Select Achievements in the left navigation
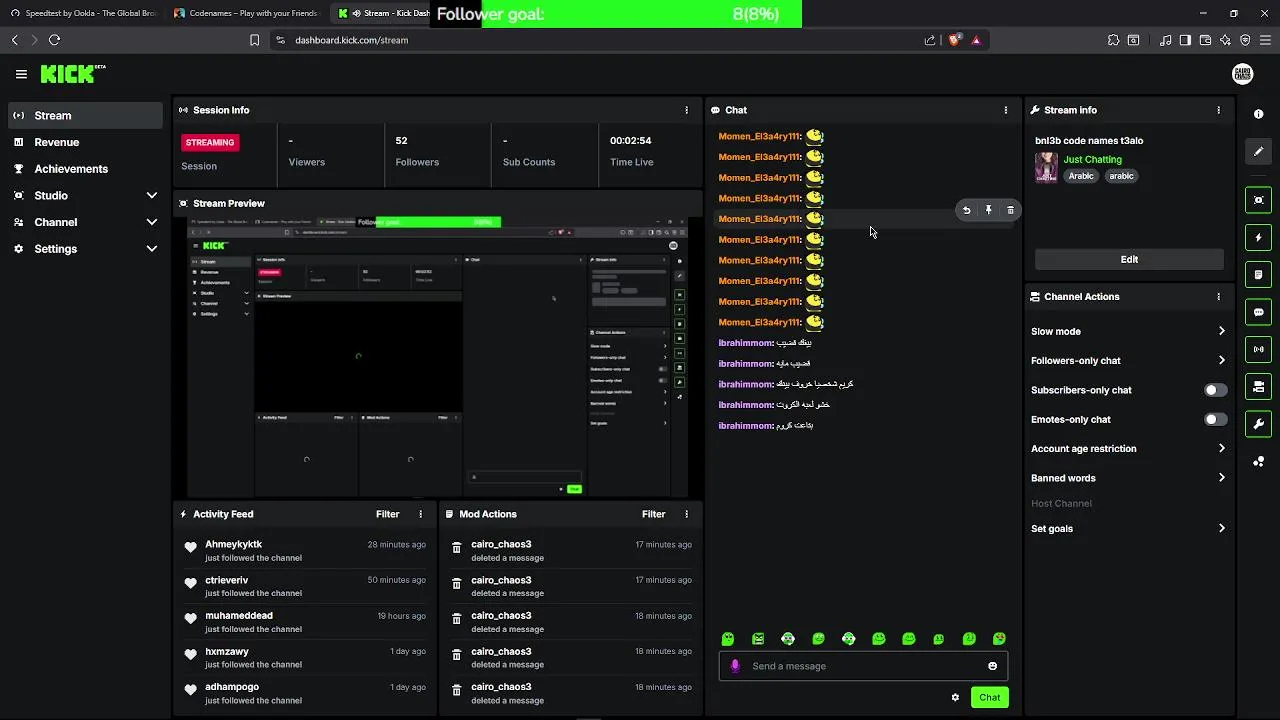Image resolution: width=1280 pixels, height=720 pixels. coord(85,169)
